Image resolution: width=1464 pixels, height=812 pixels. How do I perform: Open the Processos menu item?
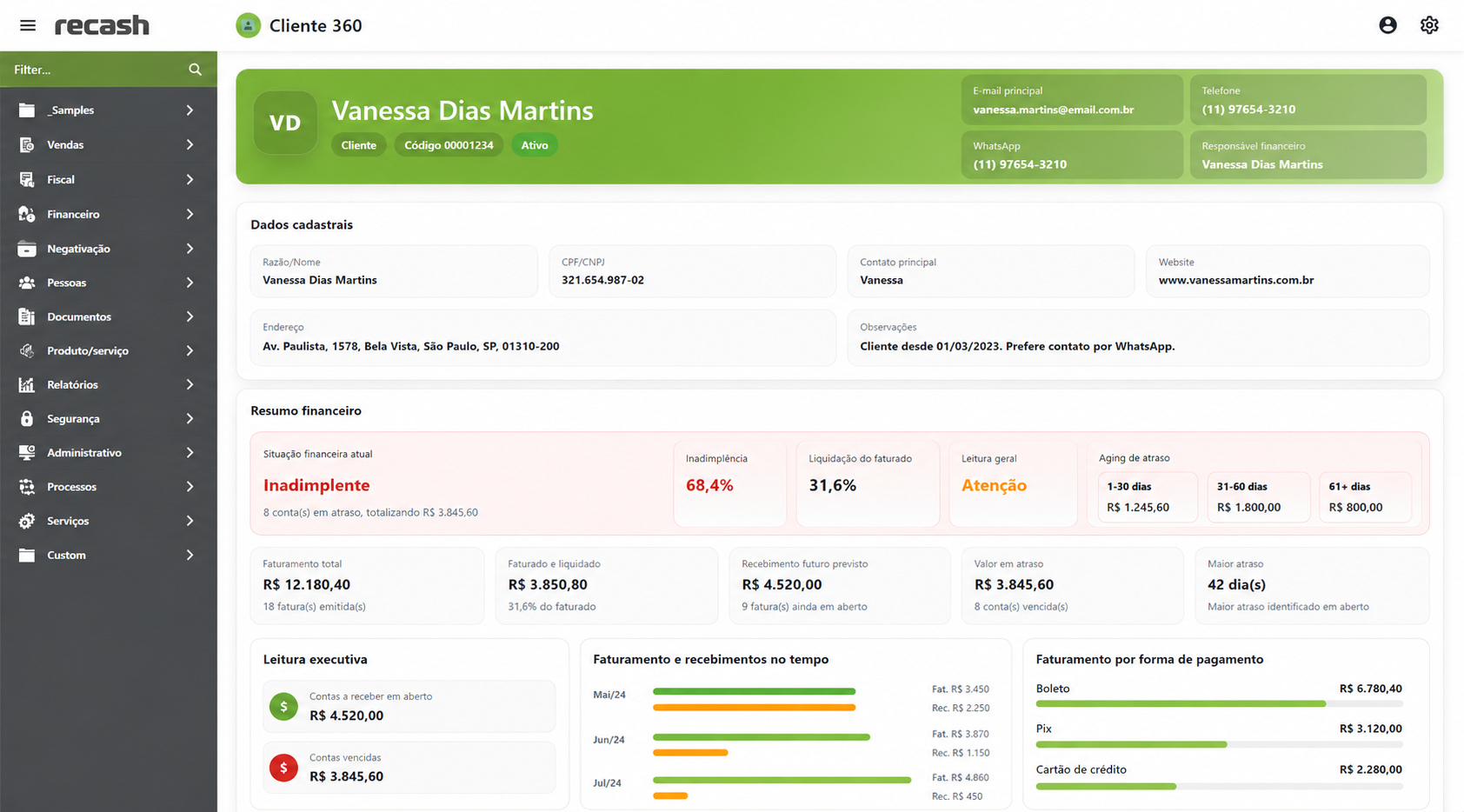[109, 487]
